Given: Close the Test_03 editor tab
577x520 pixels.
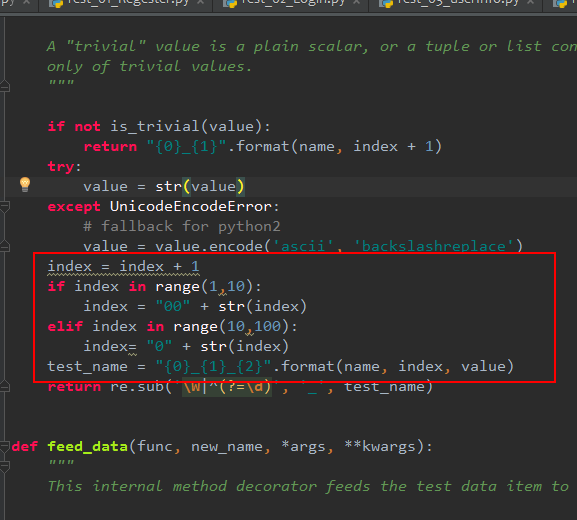Looking at the screenshot, I should [x=531, y=3].
